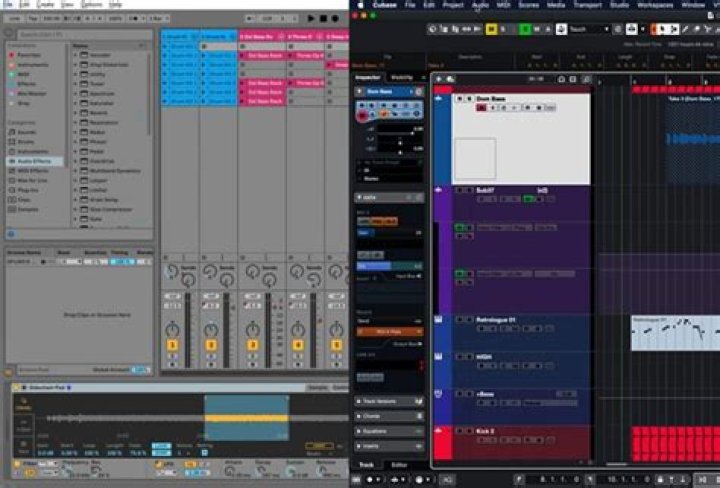The height and width of the screenshot is (488, 720).
Task: Open track presets icon beside add track
Action: tap(450, 79)
